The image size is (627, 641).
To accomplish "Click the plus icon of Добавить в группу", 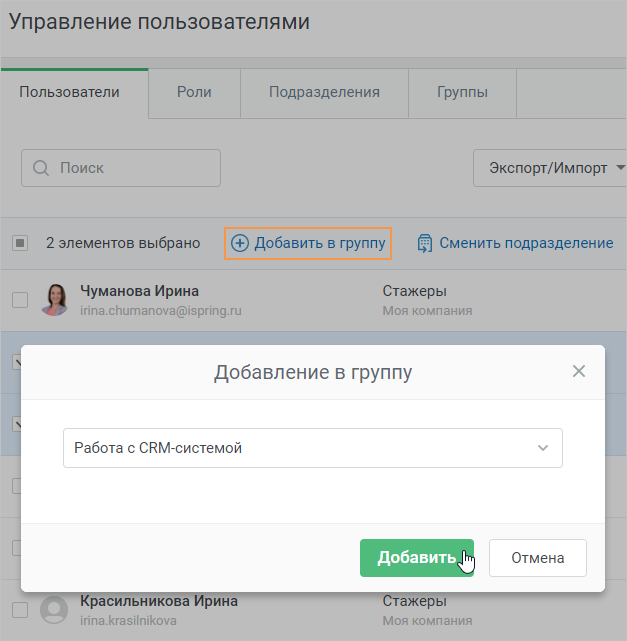I will 240,243.
